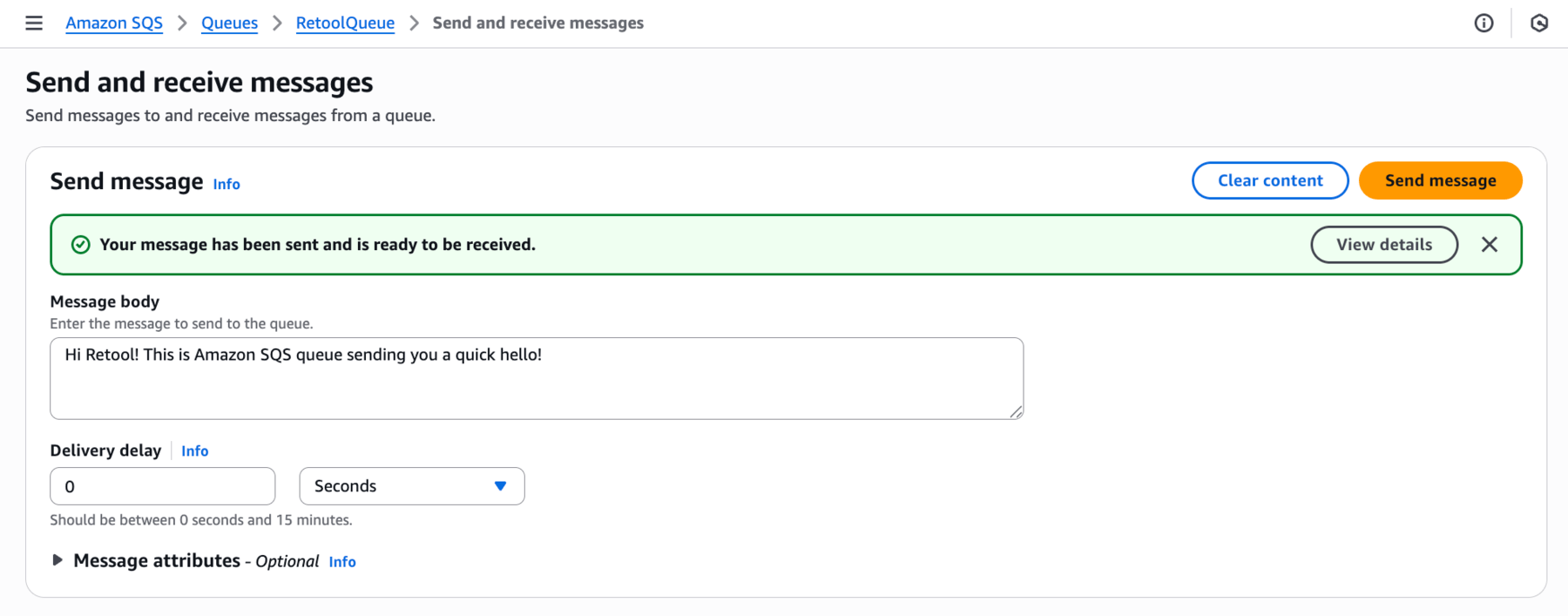Go to Amazon SQS breadcrumb
Image resolution: width=1568 pixels, height=616 pixels.
coord(114,23)
